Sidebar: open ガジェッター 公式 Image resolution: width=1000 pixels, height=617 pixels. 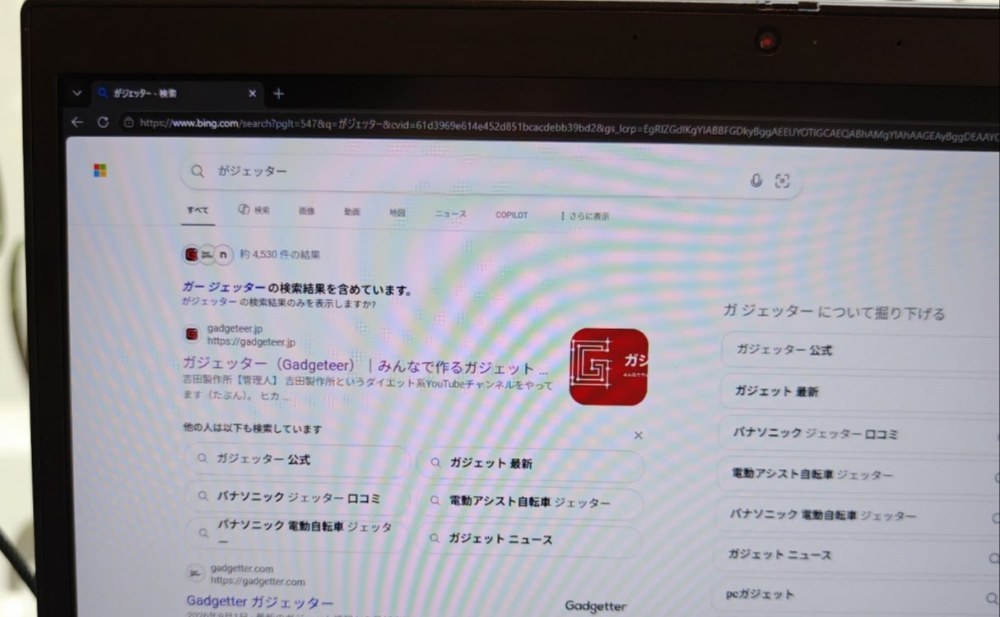click(860, 350)
